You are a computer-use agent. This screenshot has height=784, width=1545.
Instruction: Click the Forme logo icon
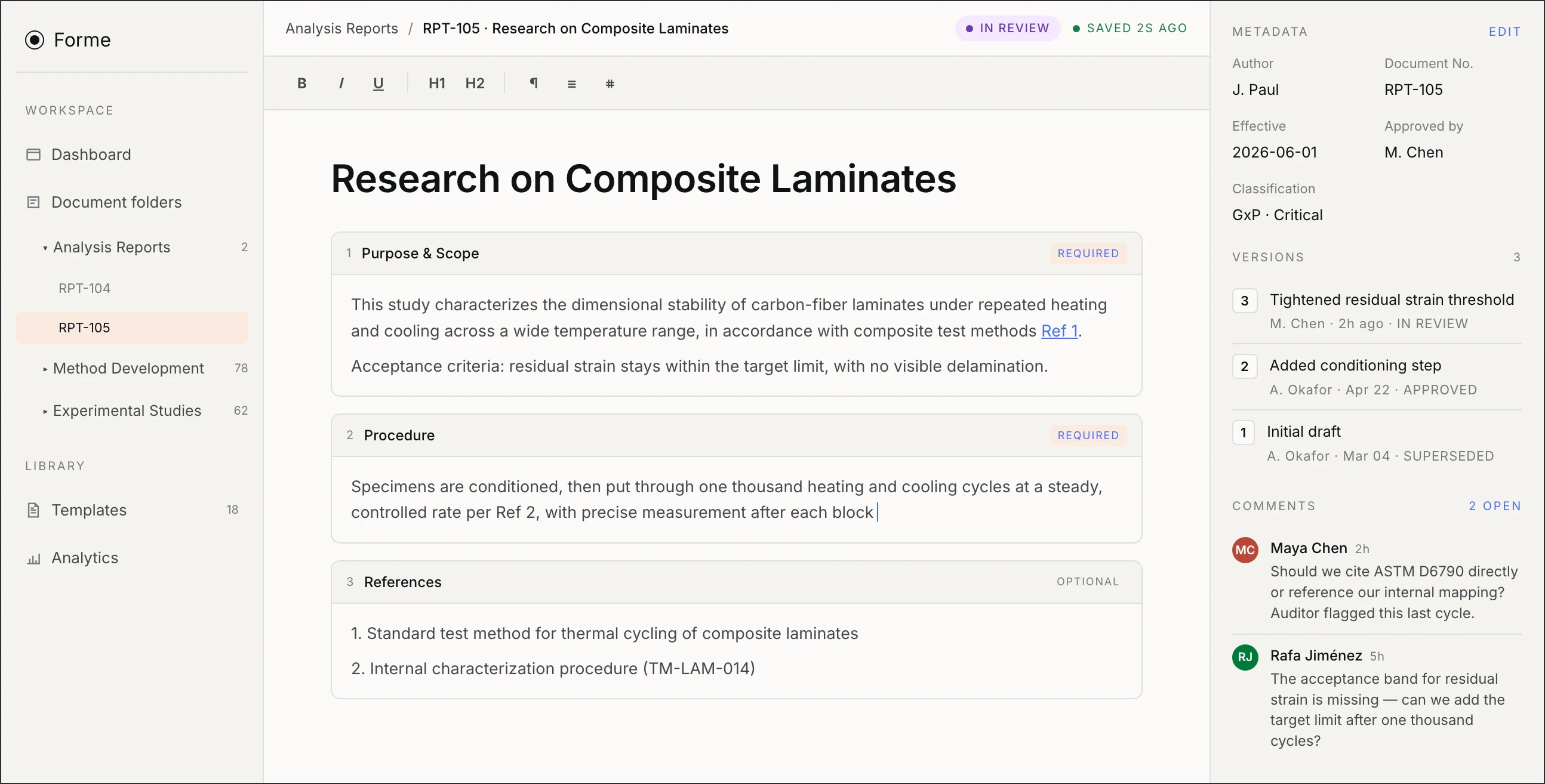(35, 40)
